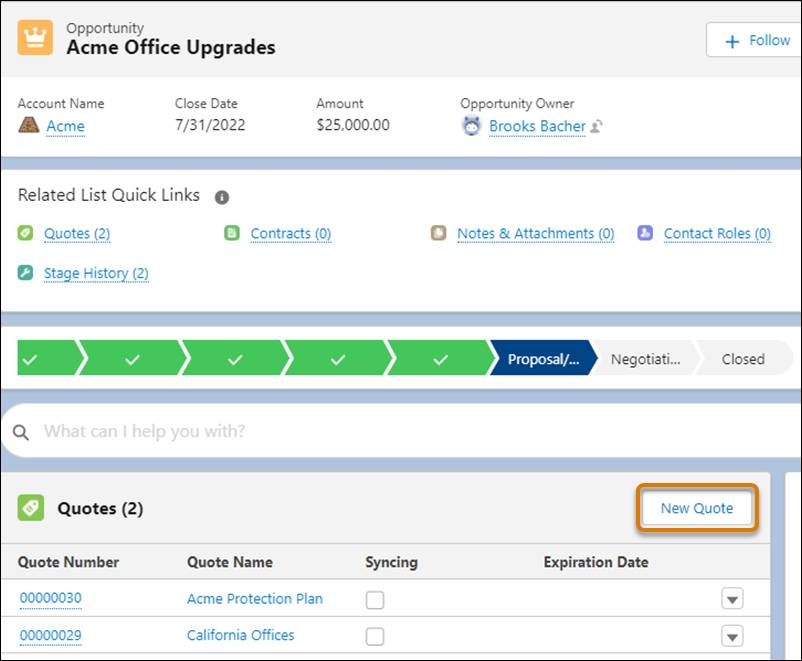Click the New Quote button
Viewport: 802px width, 661px height.
(696, 508)
